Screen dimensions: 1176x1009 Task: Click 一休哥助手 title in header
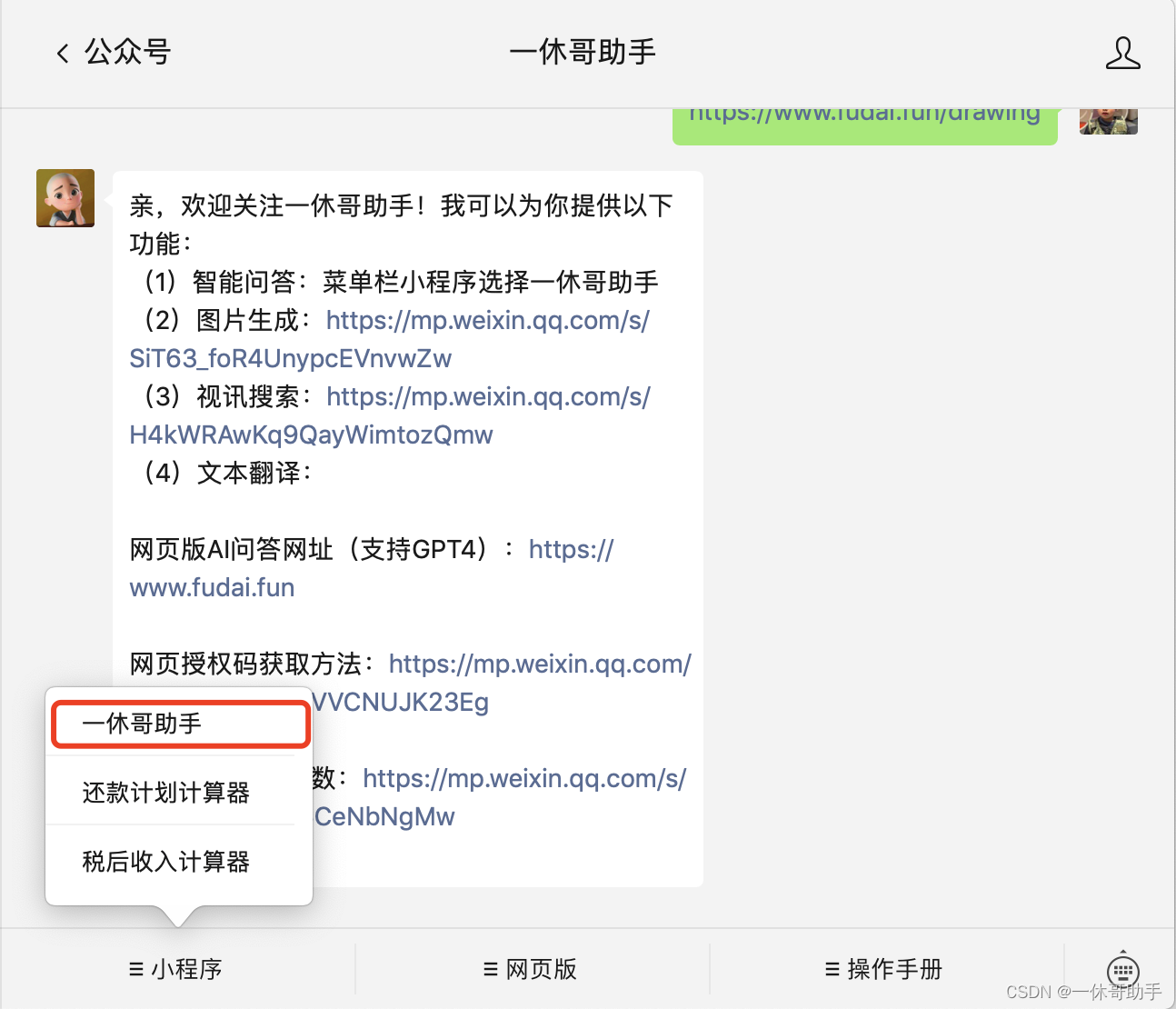click(x=583, y=52)
